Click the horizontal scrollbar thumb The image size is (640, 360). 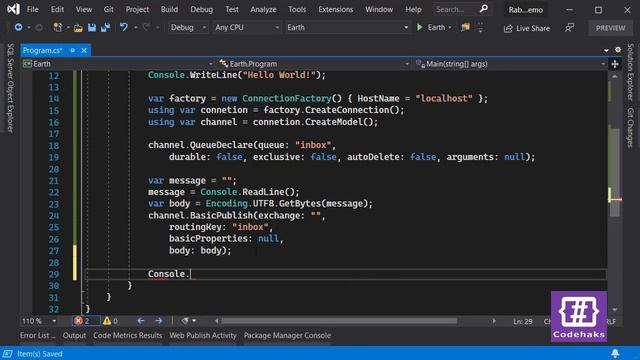tap(339, 321)
